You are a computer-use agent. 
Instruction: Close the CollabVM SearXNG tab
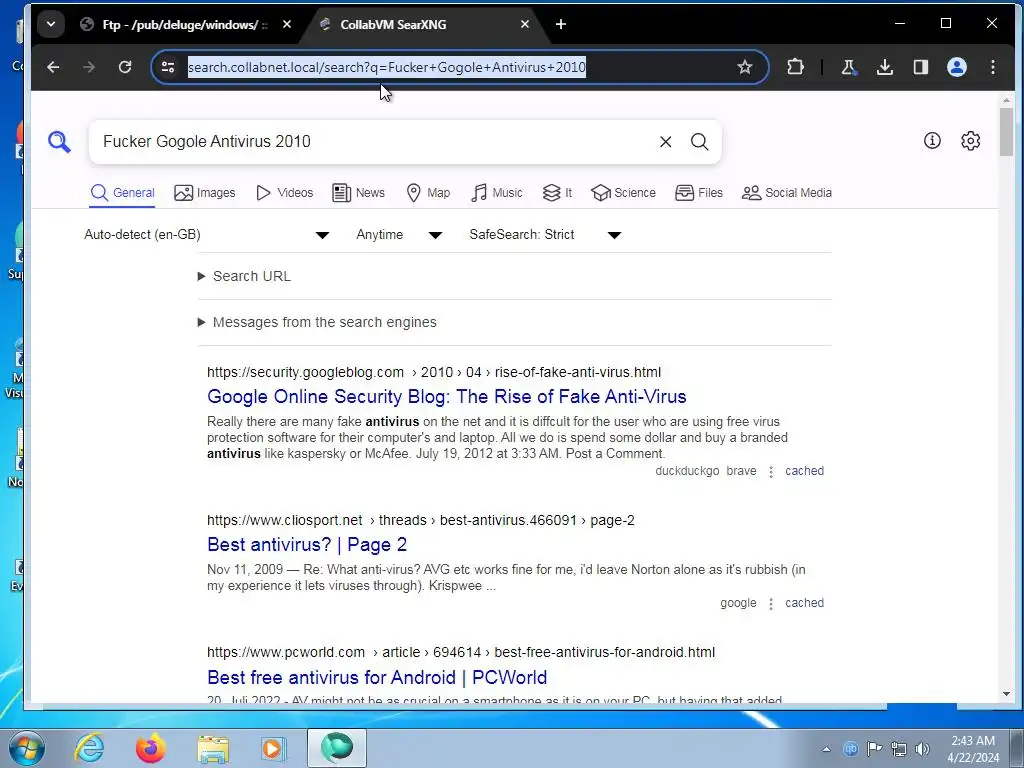point(525,24)
